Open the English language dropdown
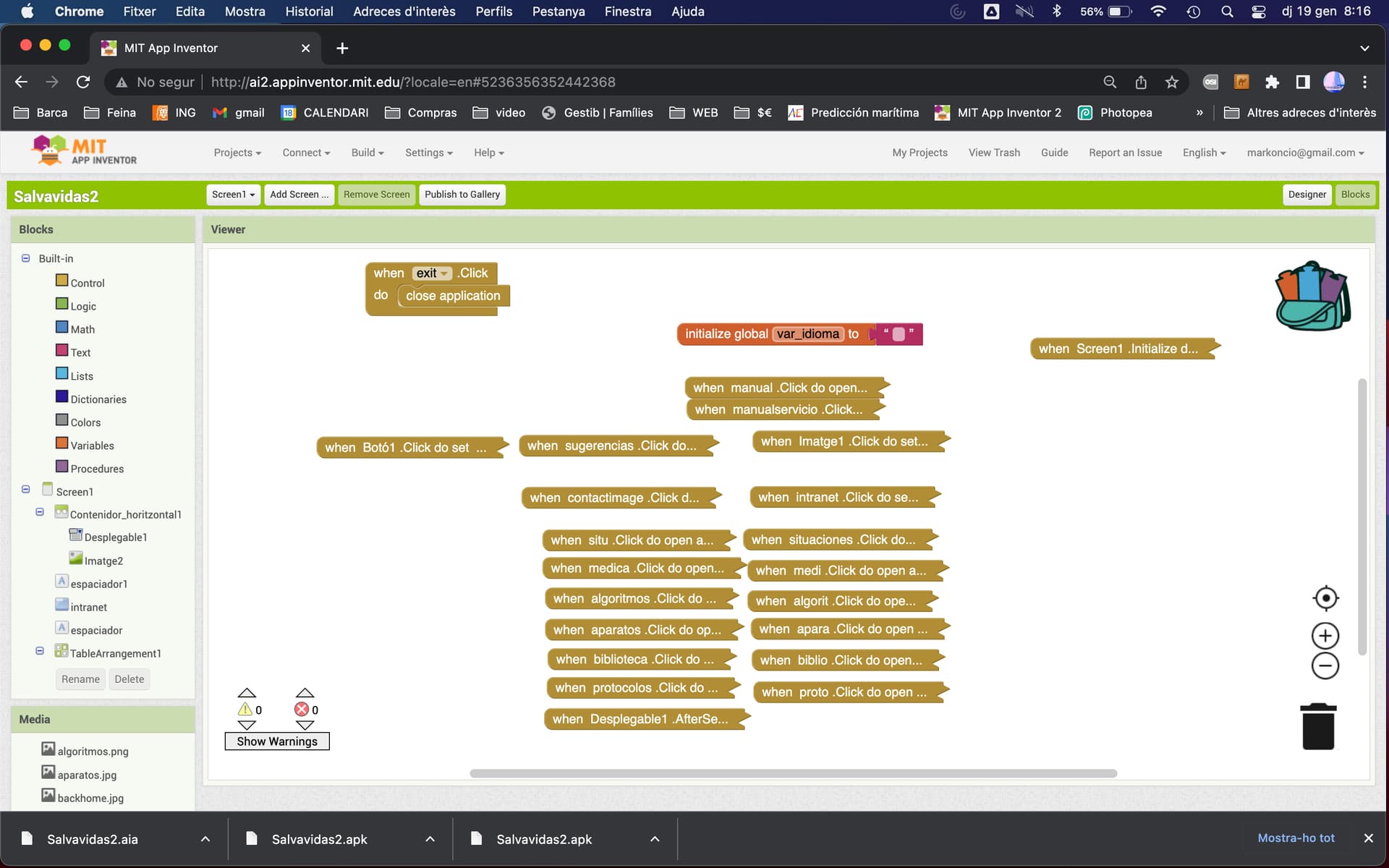Screen dimensions: 1389x868 [x=1204, y=153]
